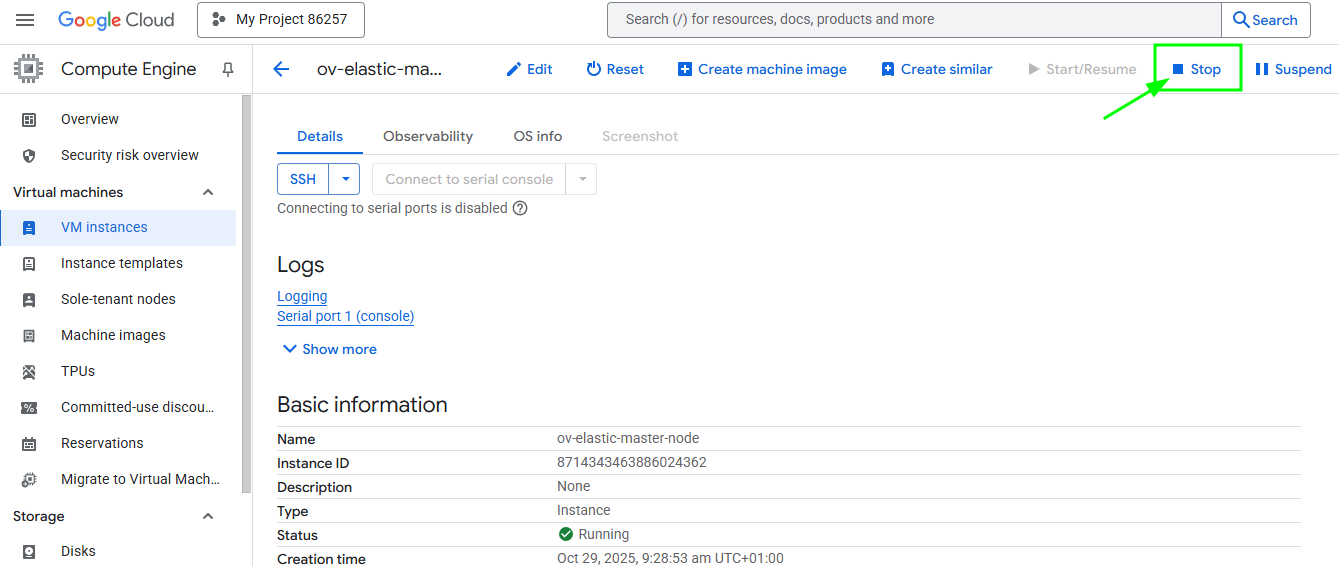
Task: Open the SSH options dropdown arrow
Action: click(344, 179)
